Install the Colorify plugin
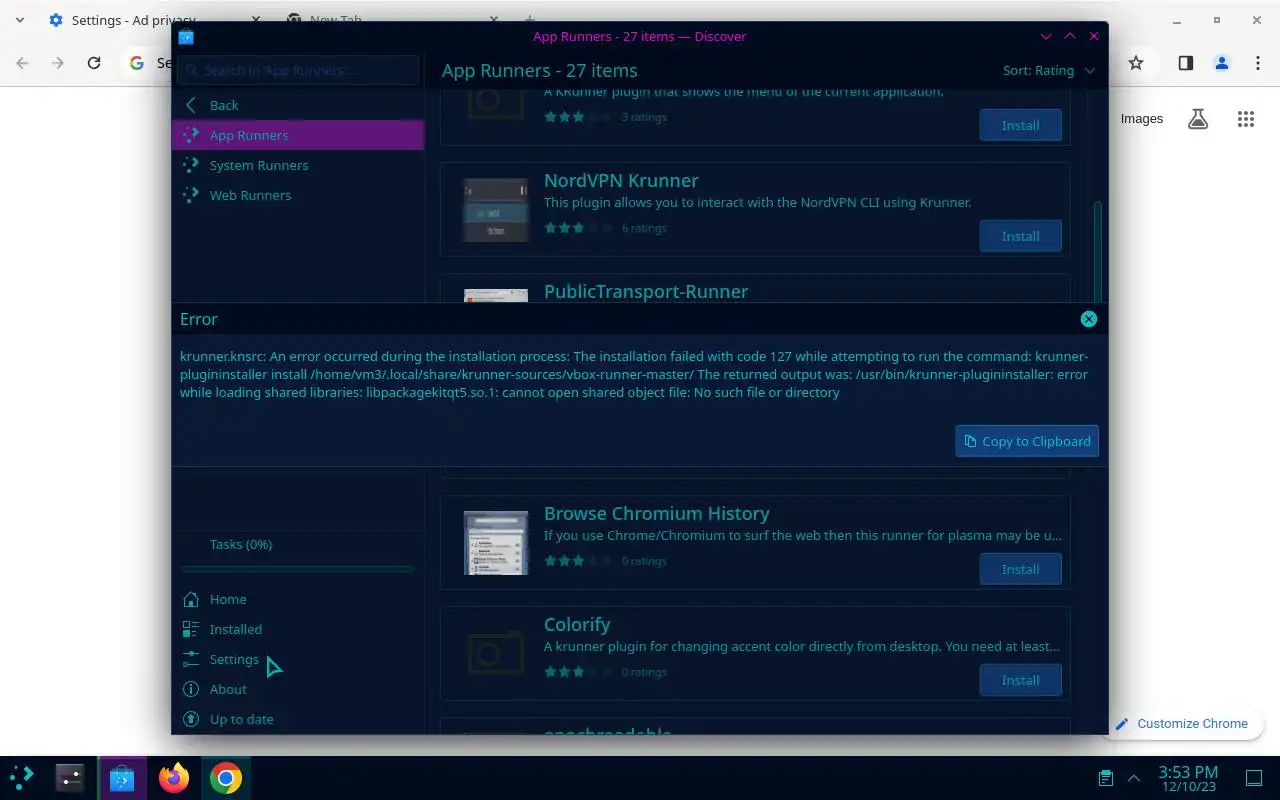1280x800 pixels. point(1020,680)
